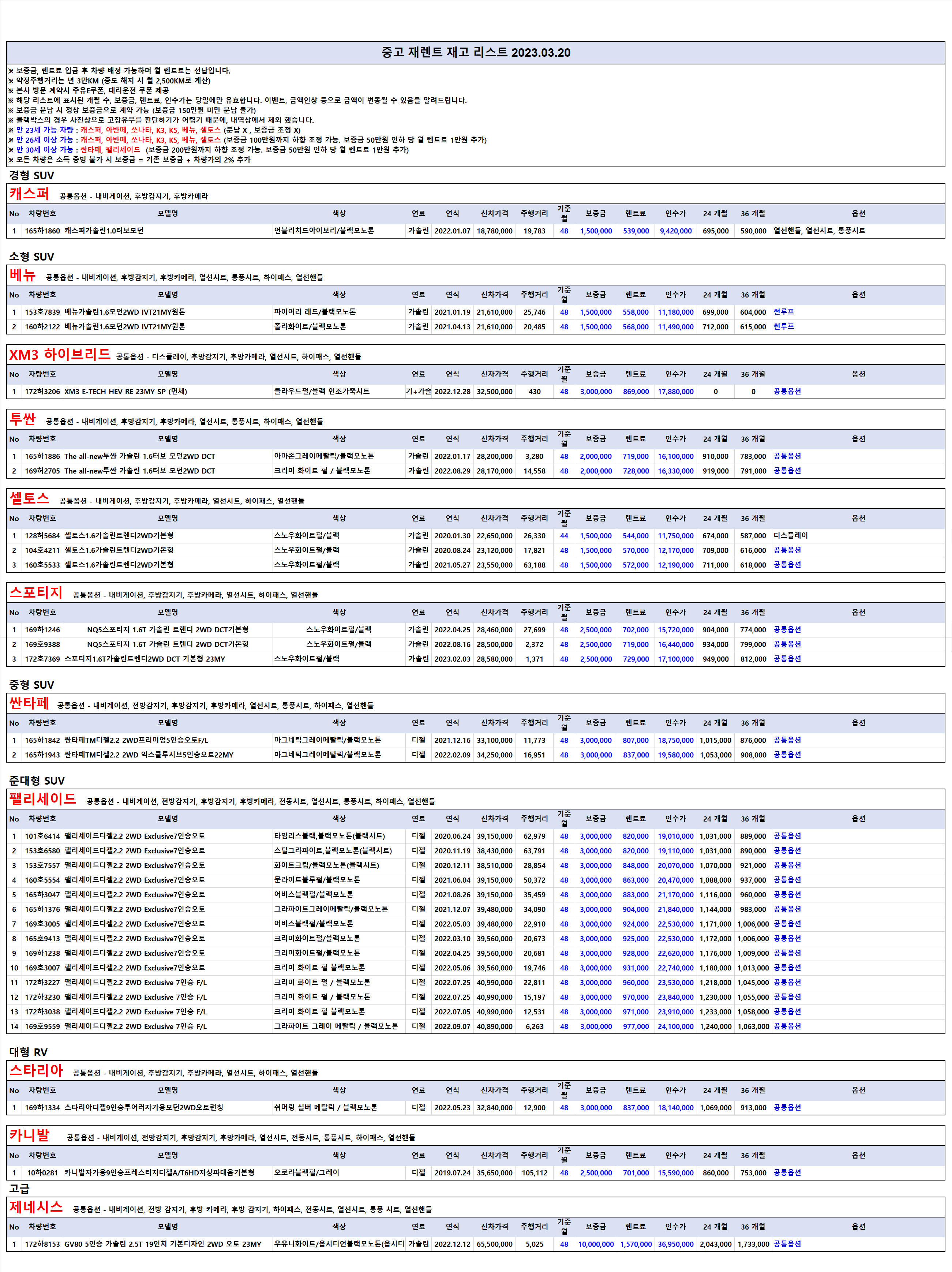Select model name starting "GV80 5인승 가솔린 2.5T"
Viewport: 952px width, 1272px height.
coord(163,1244)
